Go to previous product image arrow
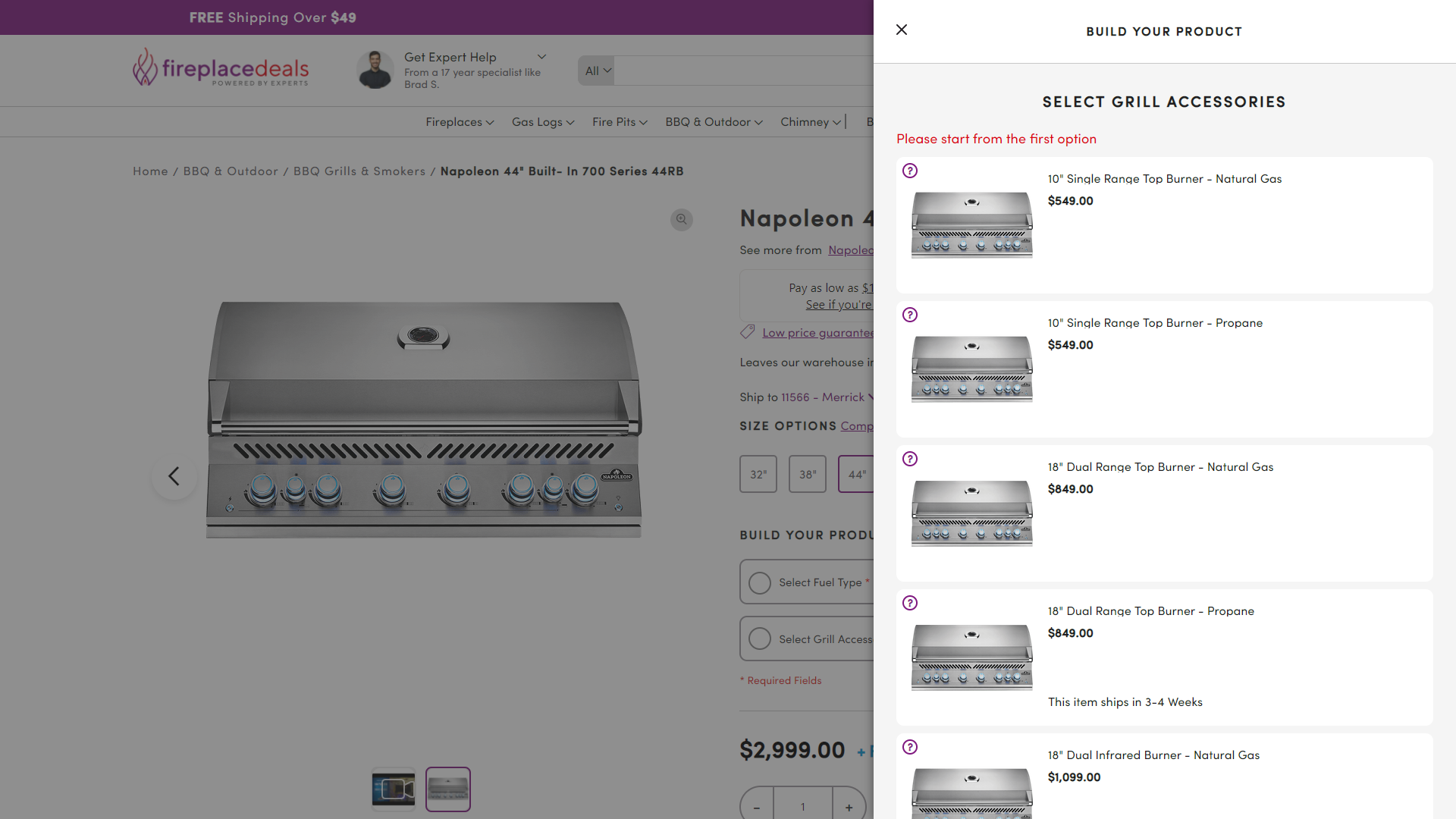This screenshot has width=1456, height=819. [174, 476]
